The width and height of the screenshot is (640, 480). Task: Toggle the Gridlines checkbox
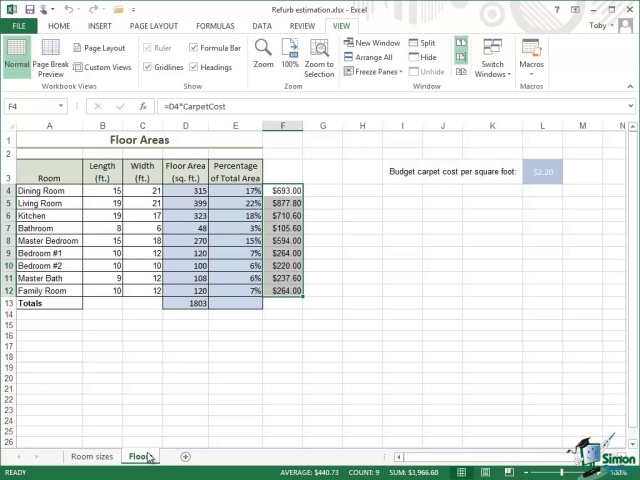pyautogui.click(x=148, y=67)
